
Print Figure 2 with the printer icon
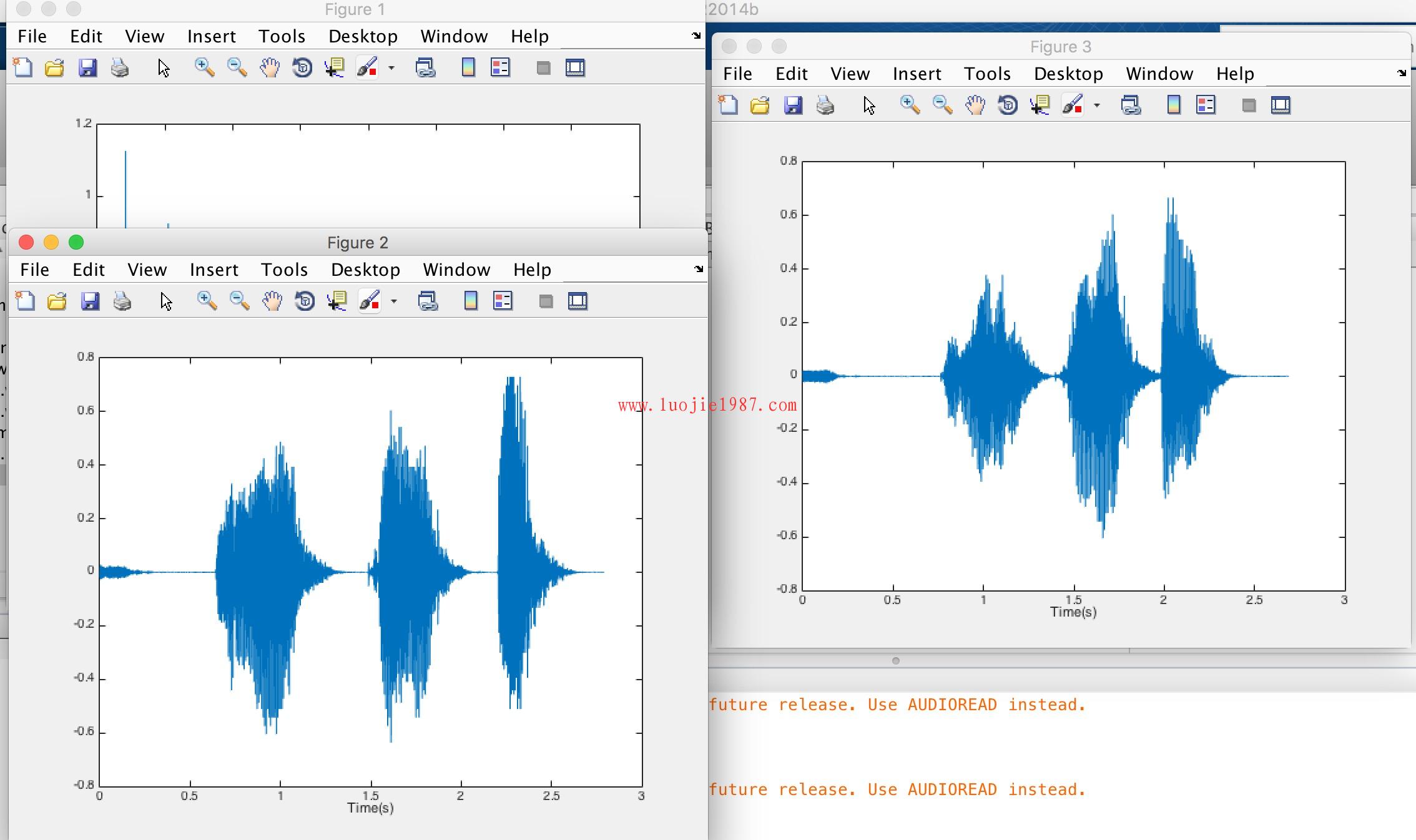pyautogui.click(x=122, y=301)
